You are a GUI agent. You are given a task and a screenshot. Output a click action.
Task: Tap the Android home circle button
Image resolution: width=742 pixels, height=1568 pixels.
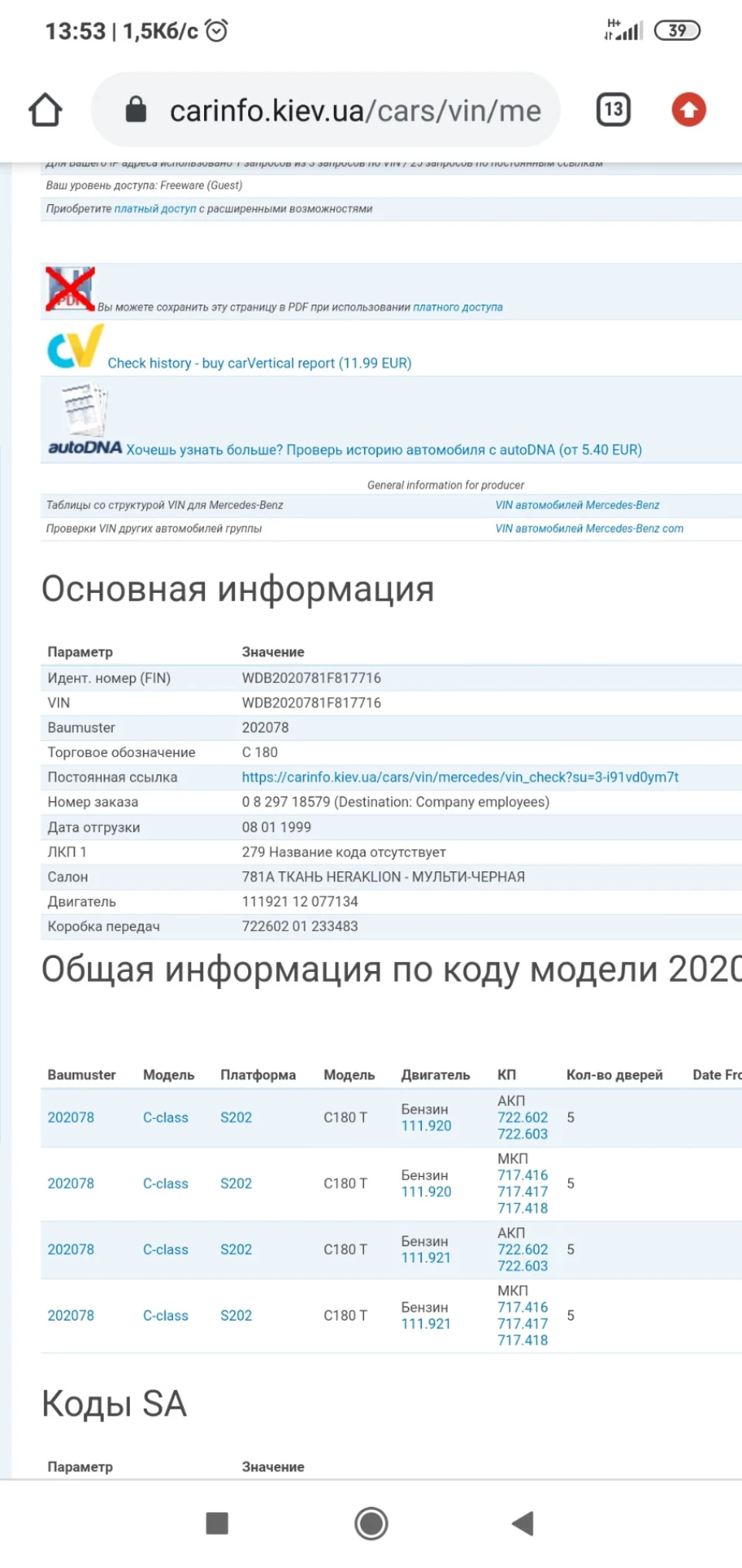pyautogui.click(x=371, y=1524)
